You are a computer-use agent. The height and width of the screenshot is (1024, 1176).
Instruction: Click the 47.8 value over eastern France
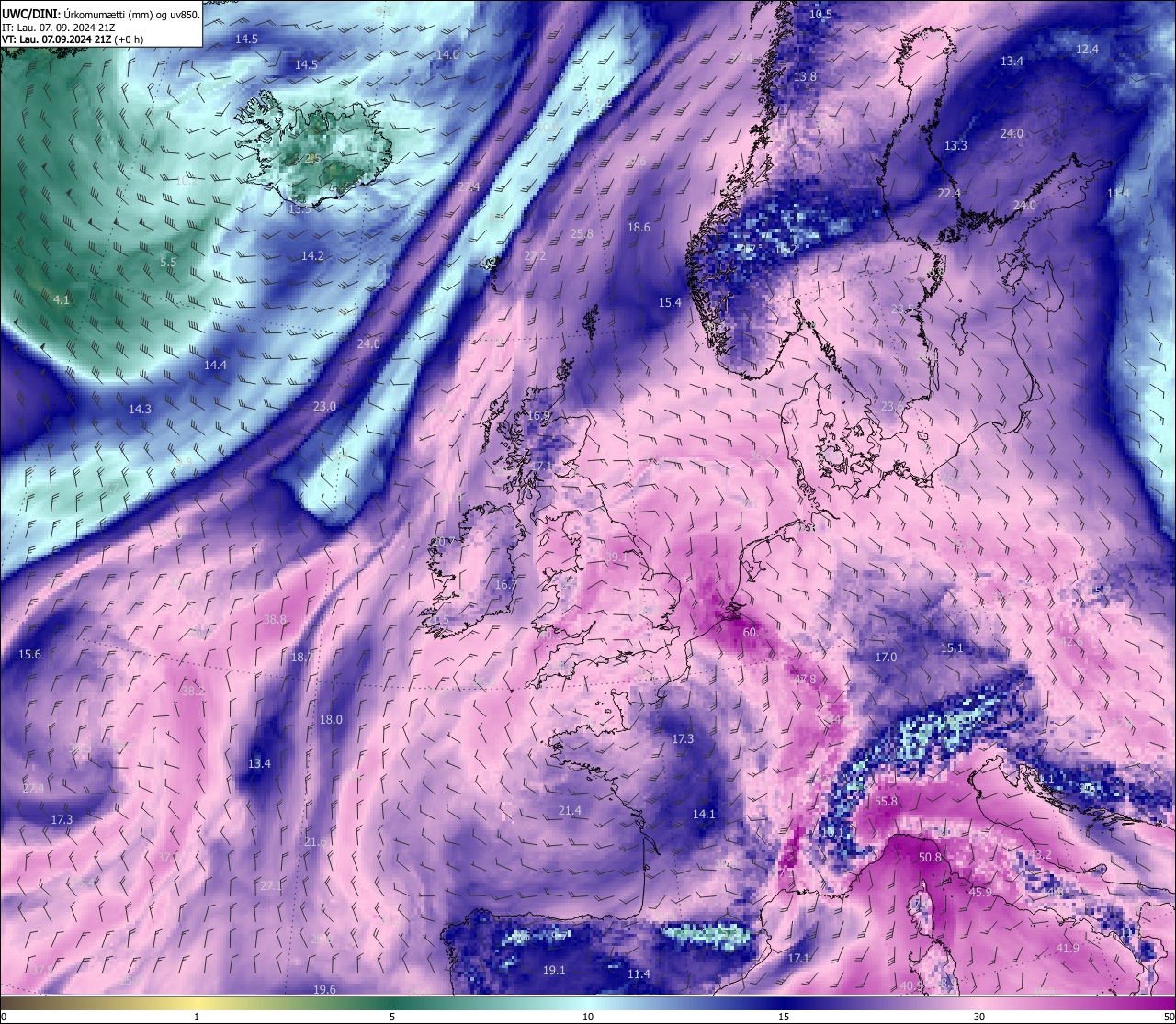tap(805, 680)
